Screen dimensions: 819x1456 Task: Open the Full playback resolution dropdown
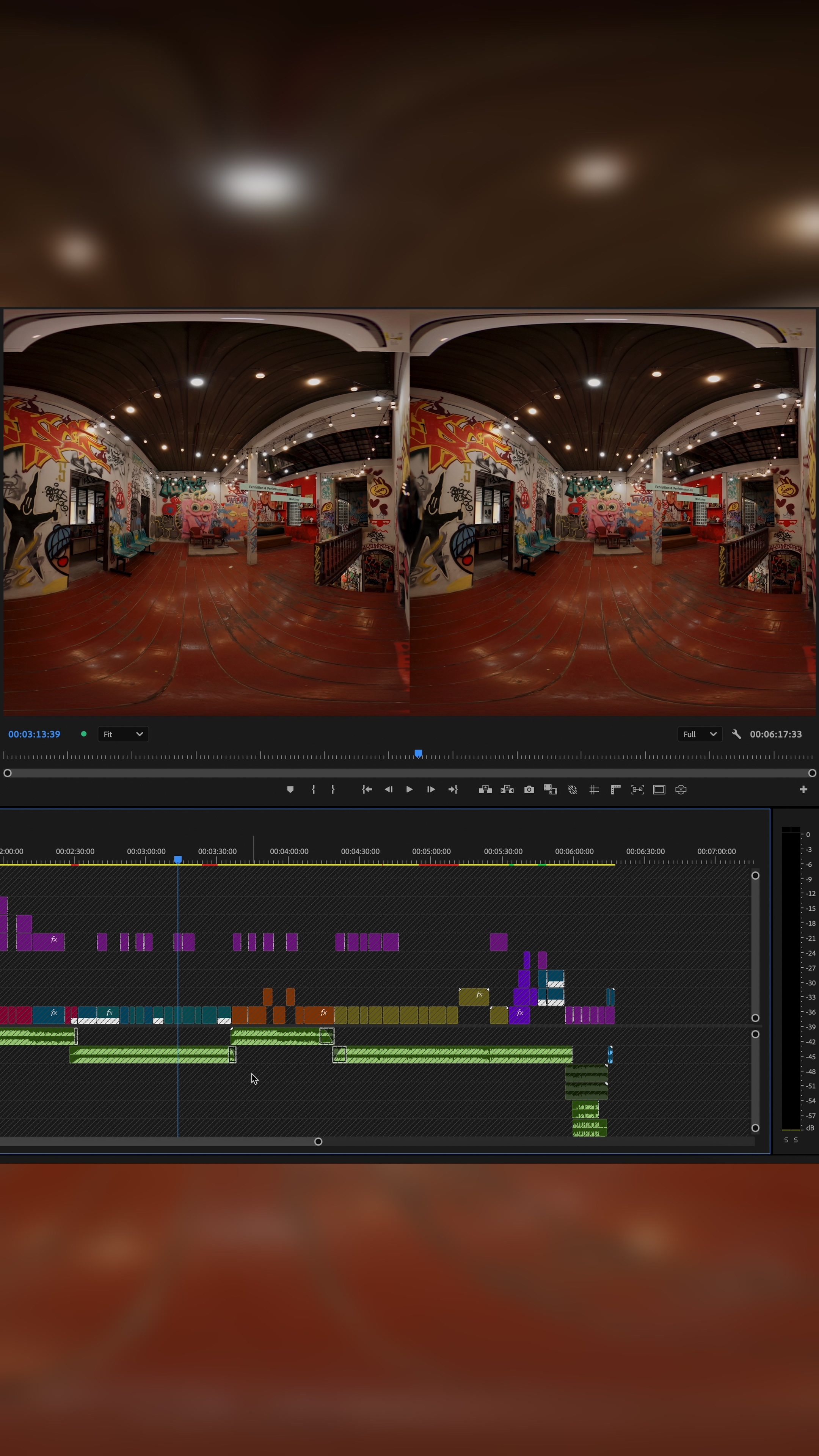pos(699,734)
